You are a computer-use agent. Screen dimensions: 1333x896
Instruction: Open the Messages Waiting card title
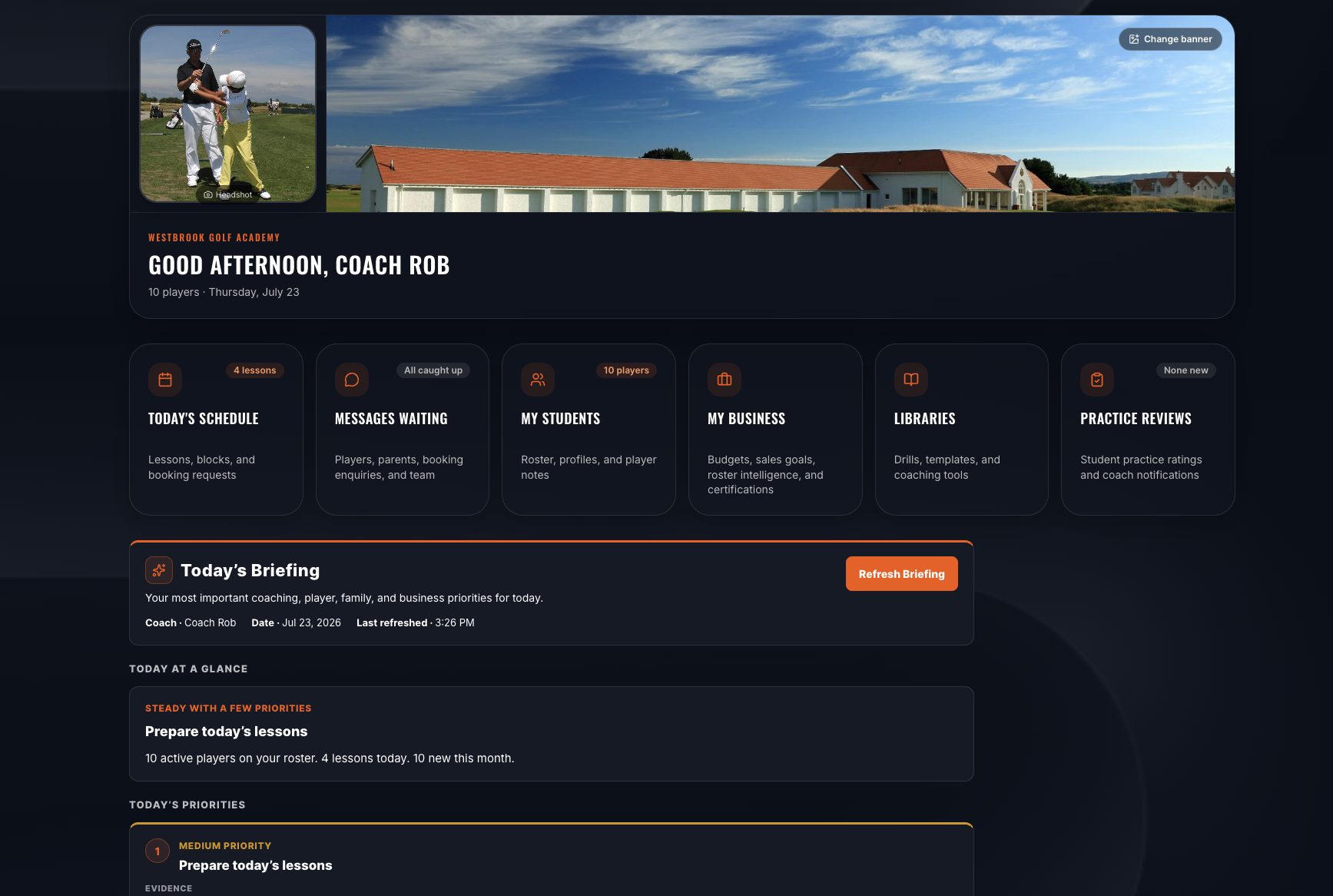[391, 419]
